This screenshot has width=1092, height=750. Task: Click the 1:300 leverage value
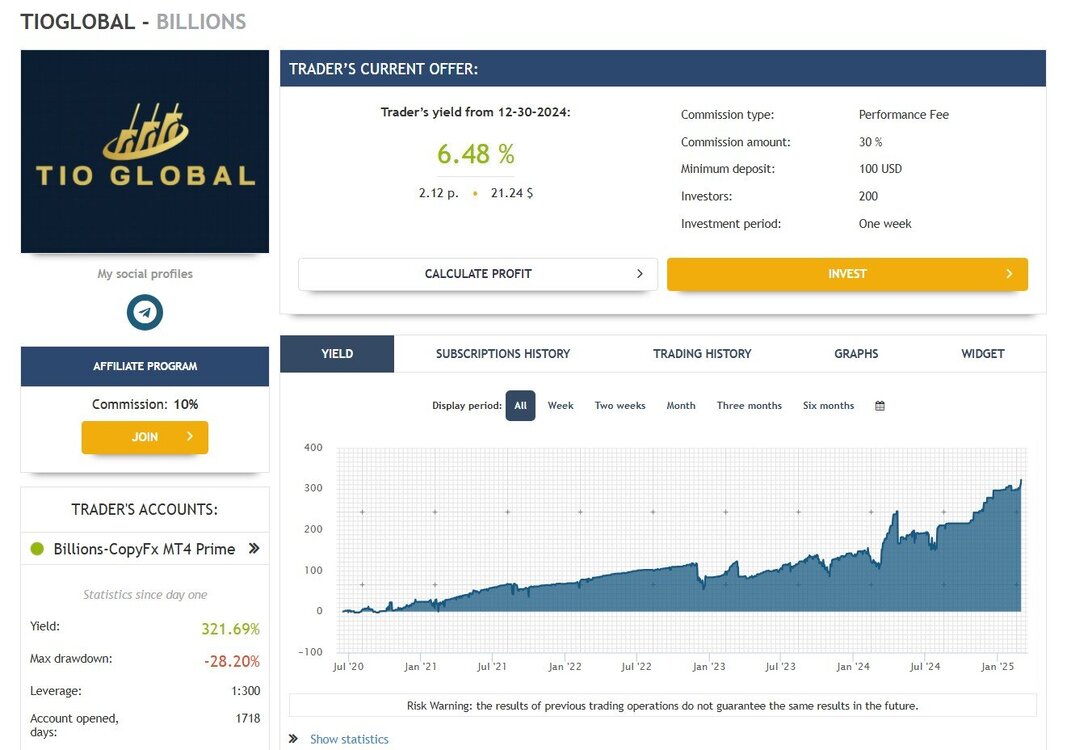246,691
